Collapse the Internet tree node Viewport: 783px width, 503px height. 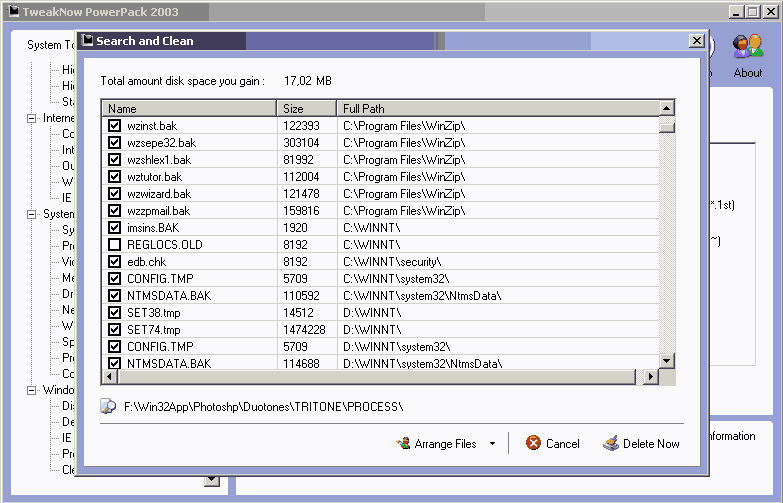32,118
